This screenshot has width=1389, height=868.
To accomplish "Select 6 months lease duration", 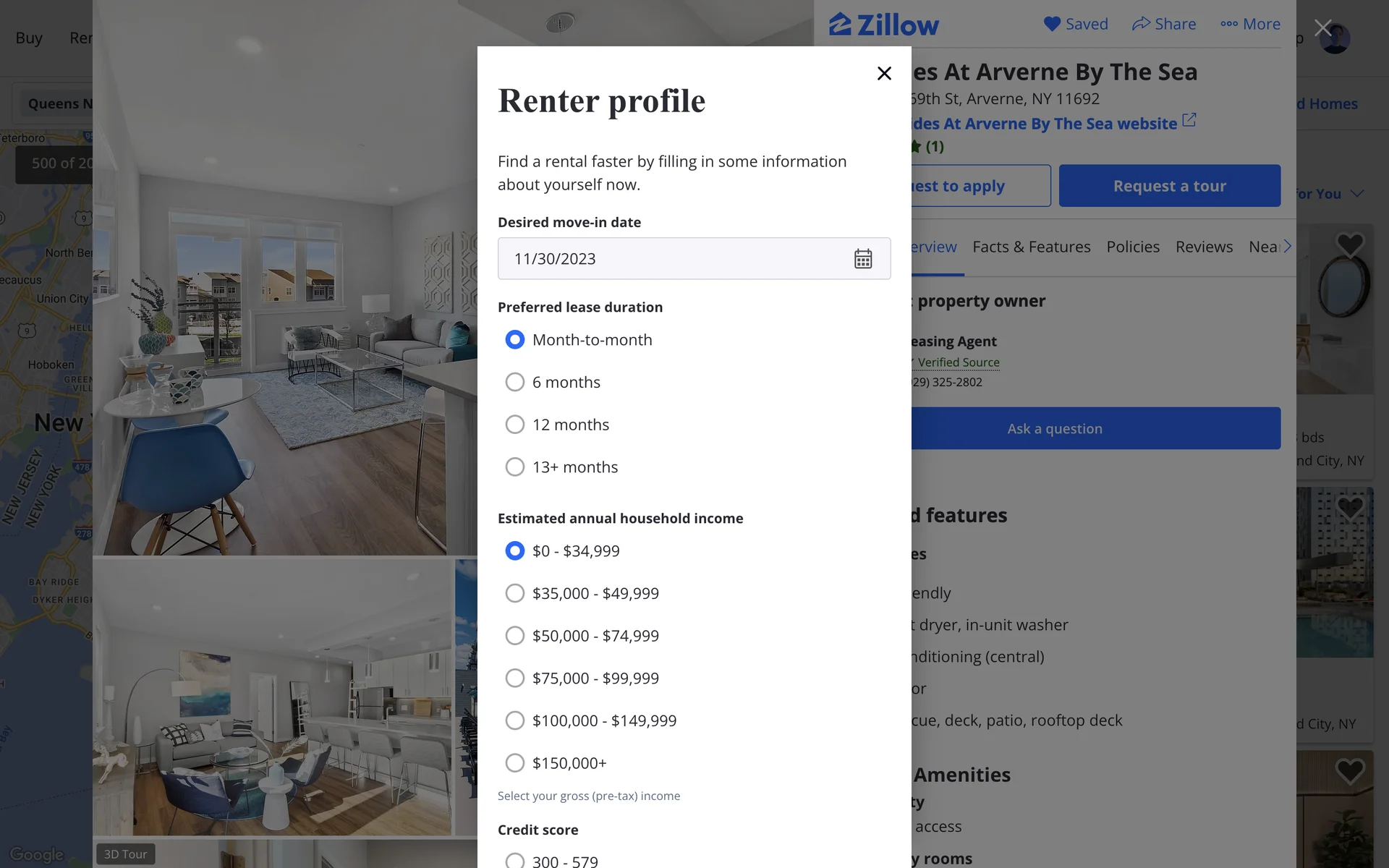I will tap(514, 382).
